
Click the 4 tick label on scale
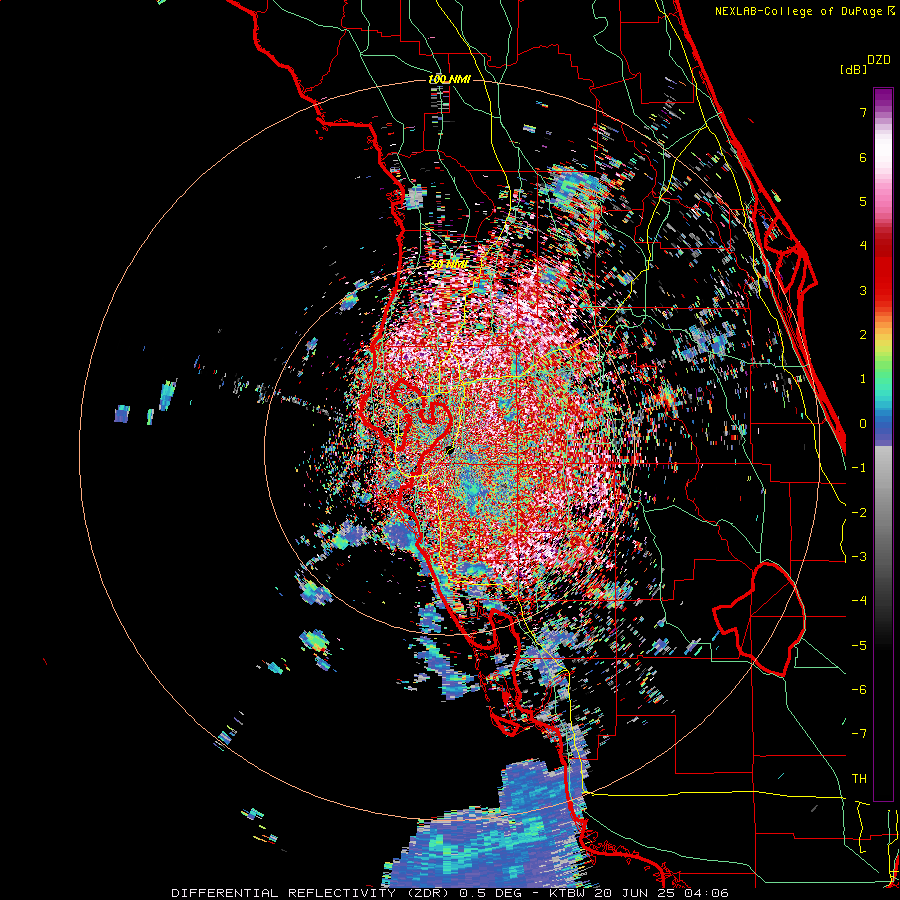click(x=863, y=246)
